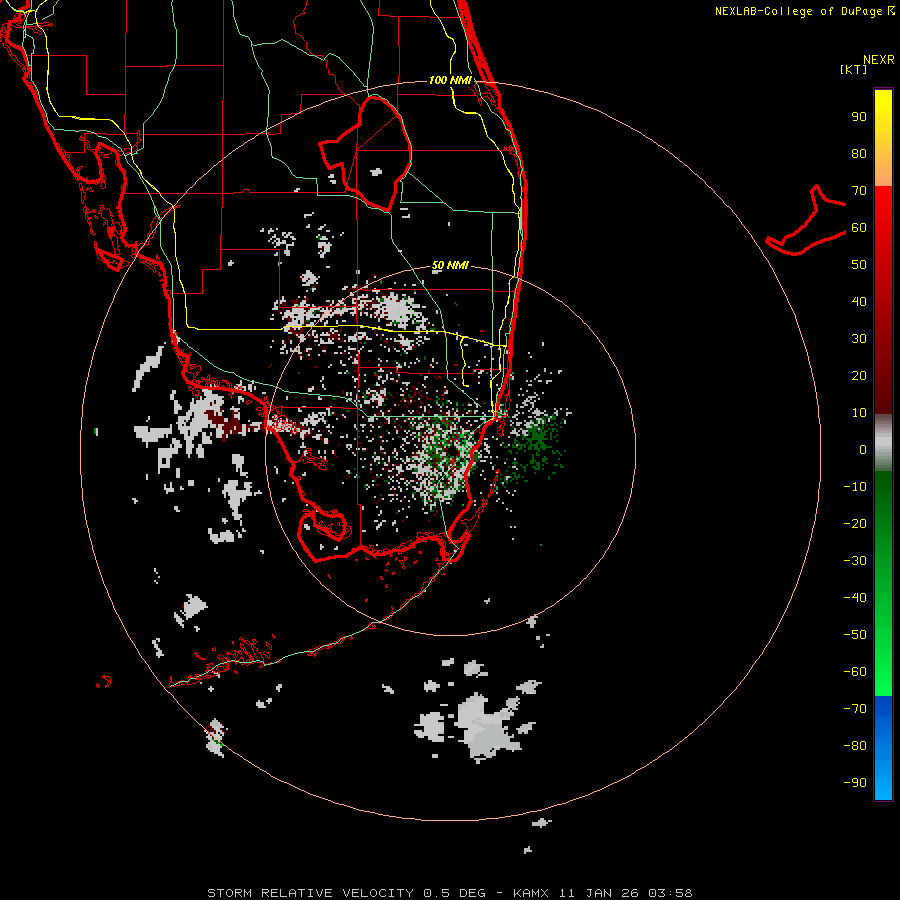Screen dimensions: 900x900
Task: Click the positive '40' scale value
Action: click(859, 301)
